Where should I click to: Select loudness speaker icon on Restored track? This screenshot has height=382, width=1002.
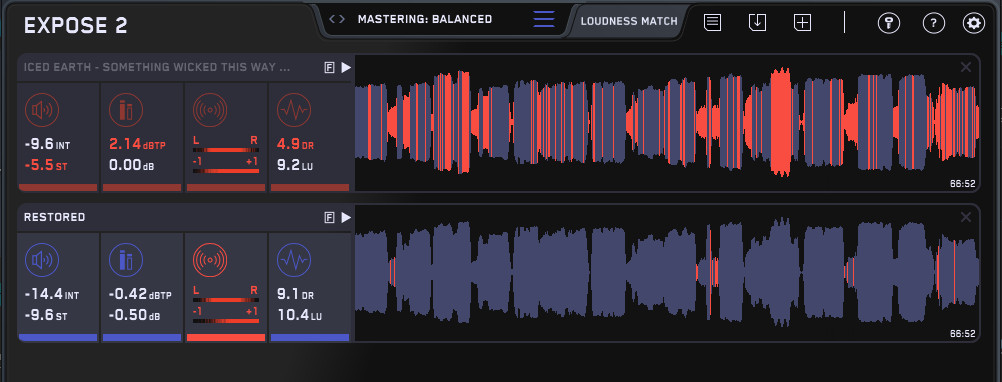coord(42,261)
